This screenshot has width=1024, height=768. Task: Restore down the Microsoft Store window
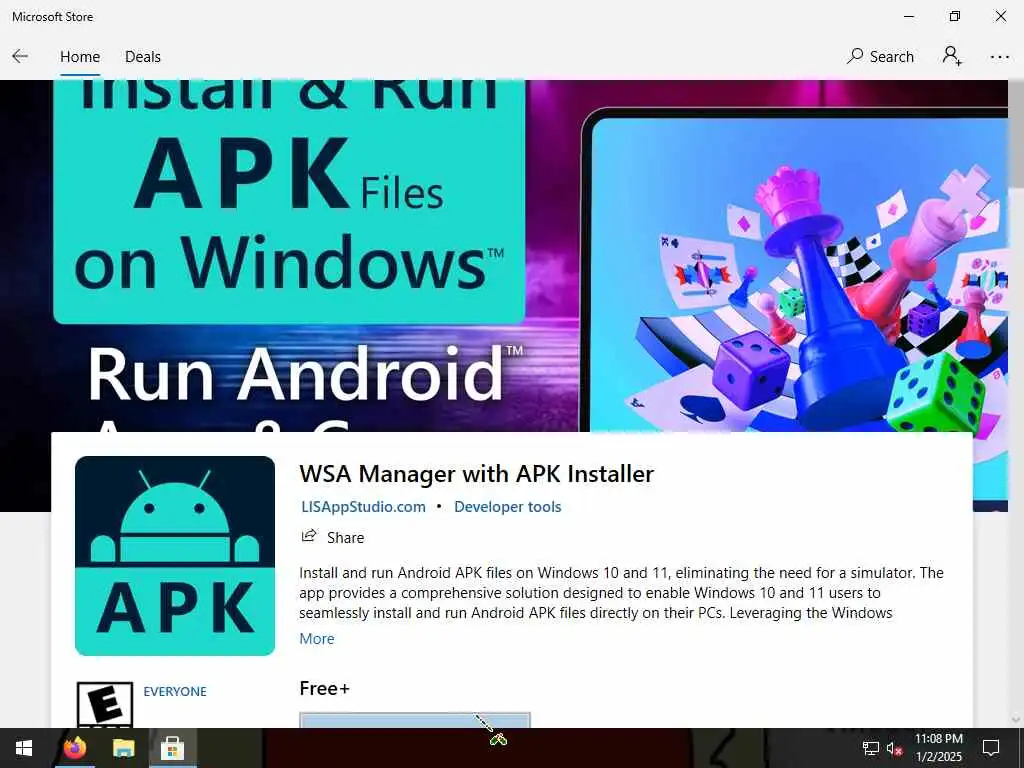[x=955, y=16]
